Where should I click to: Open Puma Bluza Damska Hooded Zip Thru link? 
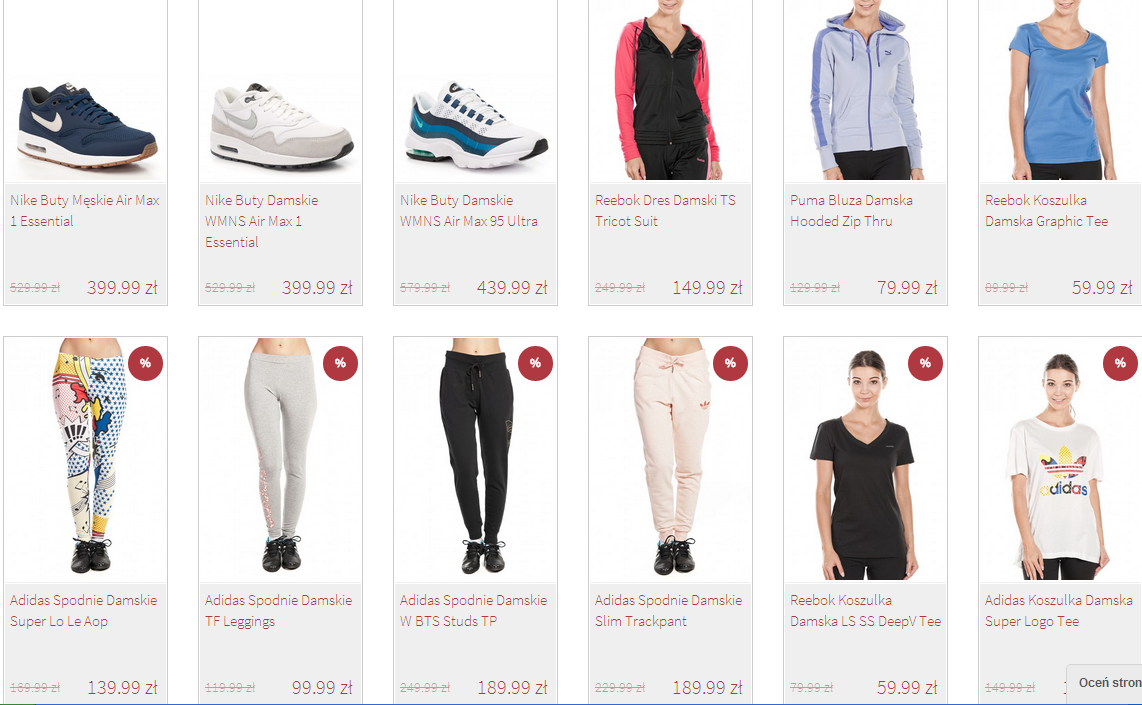(851, 210)
